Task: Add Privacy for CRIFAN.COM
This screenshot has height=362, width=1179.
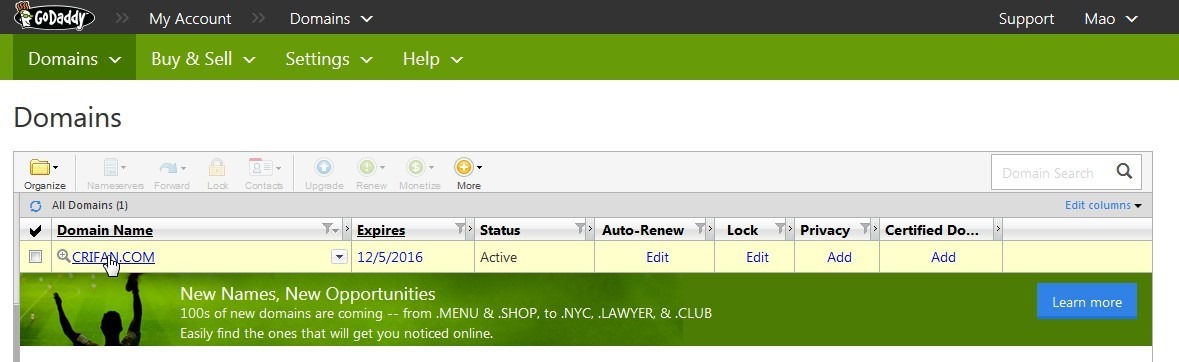Action: [839, 257]
